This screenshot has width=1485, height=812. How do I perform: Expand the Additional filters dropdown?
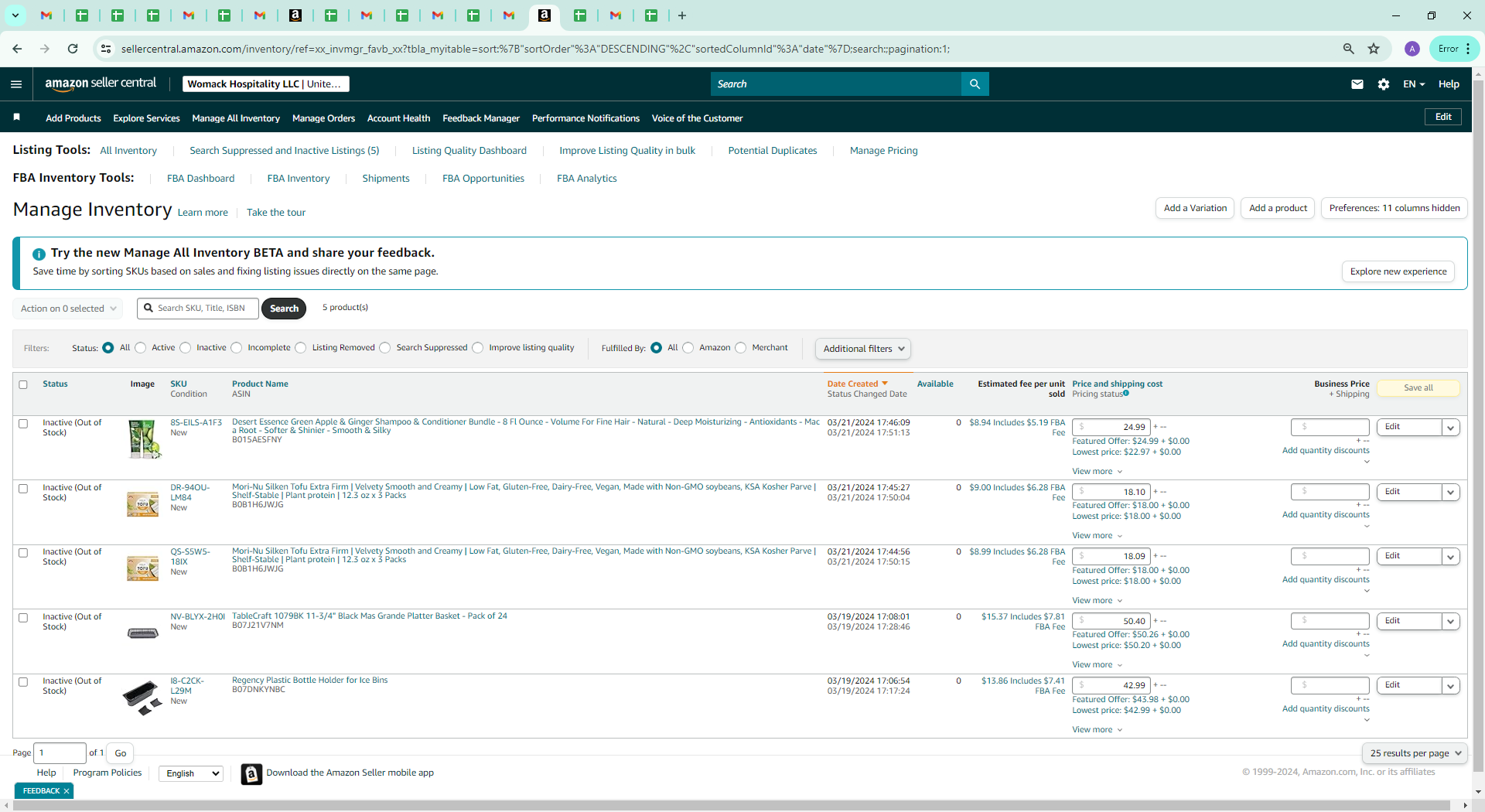(x=862, y=349)
